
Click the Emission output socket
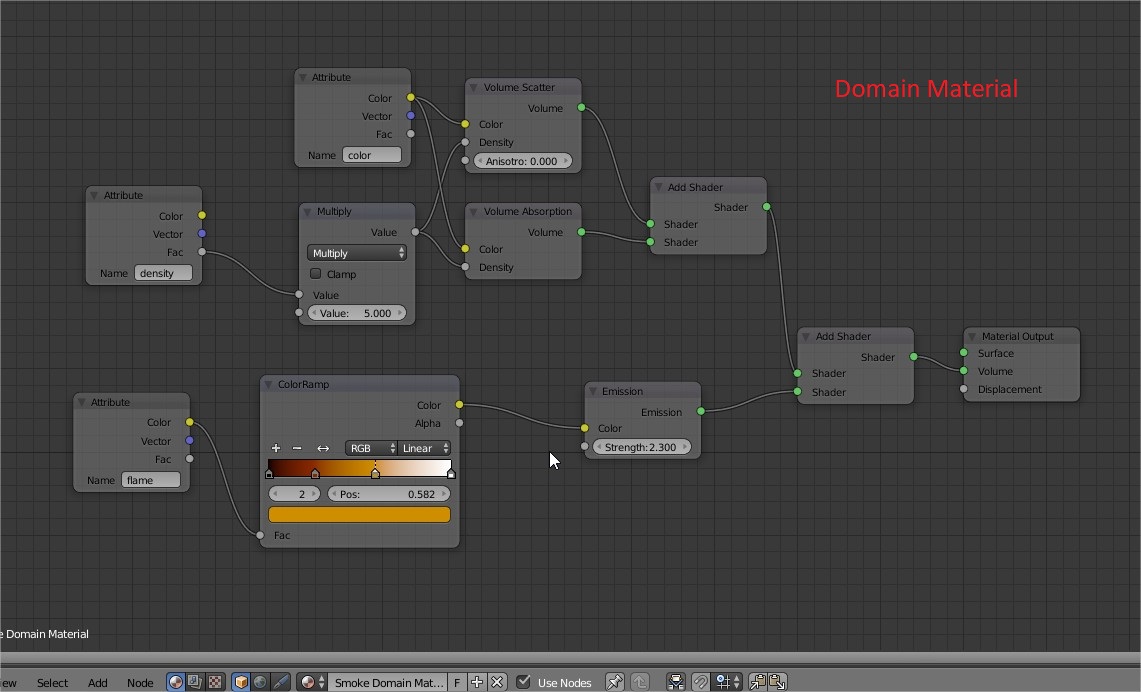(x=701, y=411)
